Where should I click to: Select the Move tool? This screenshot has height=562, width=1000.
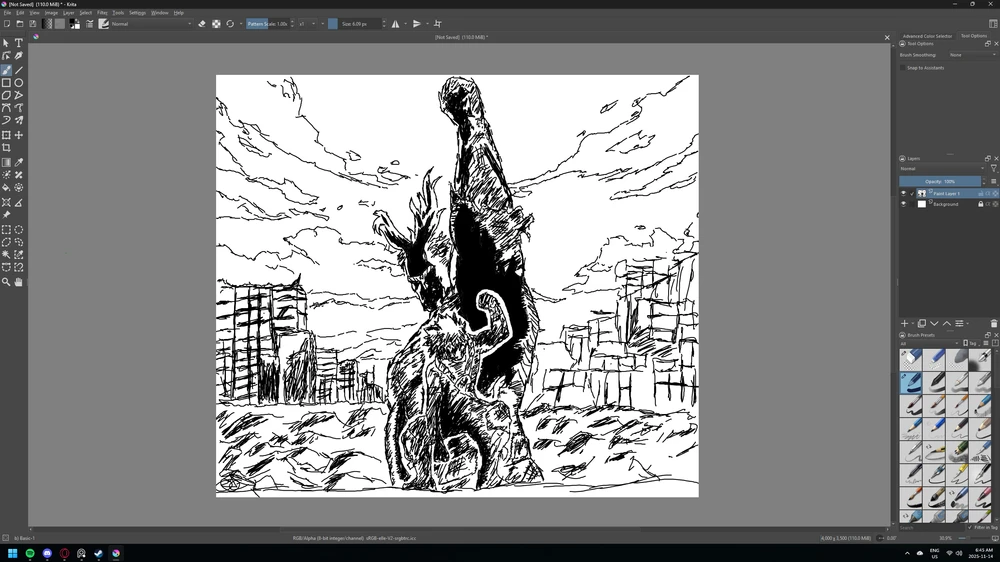click(x=18, y=135)
